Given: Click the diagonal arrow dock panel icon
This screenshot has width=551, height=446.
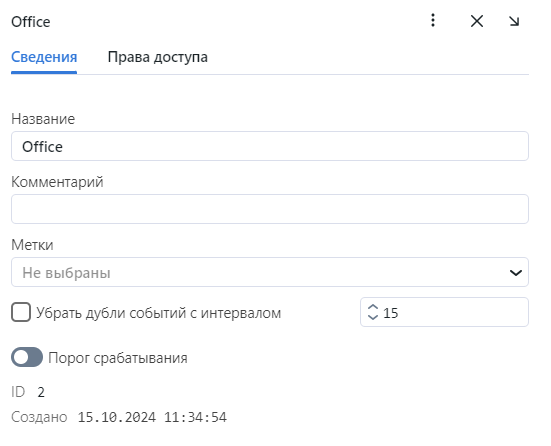Looking at the screenshot, I should pos(514,21).
